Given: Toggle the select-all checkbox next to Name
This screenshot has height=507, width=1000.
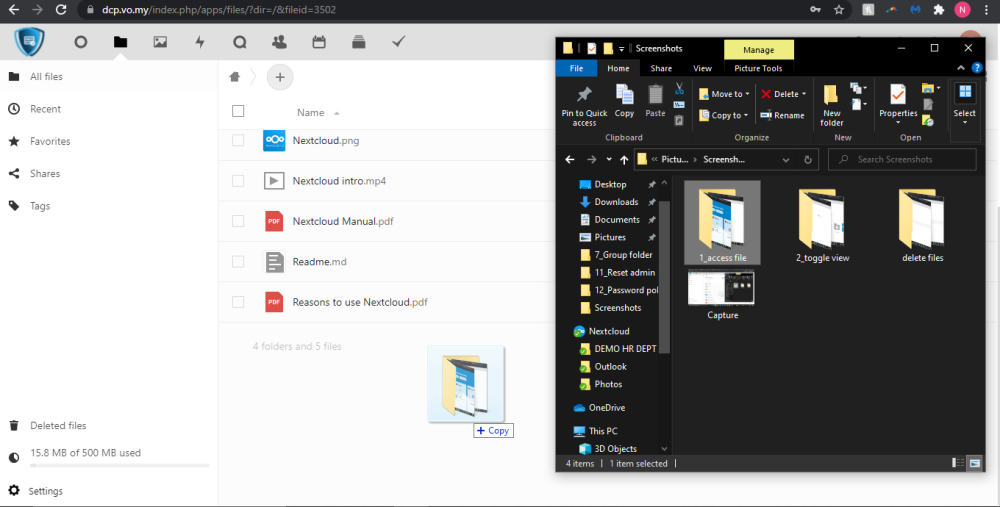Looking at the screenshot, I should (x=238, y=112).
